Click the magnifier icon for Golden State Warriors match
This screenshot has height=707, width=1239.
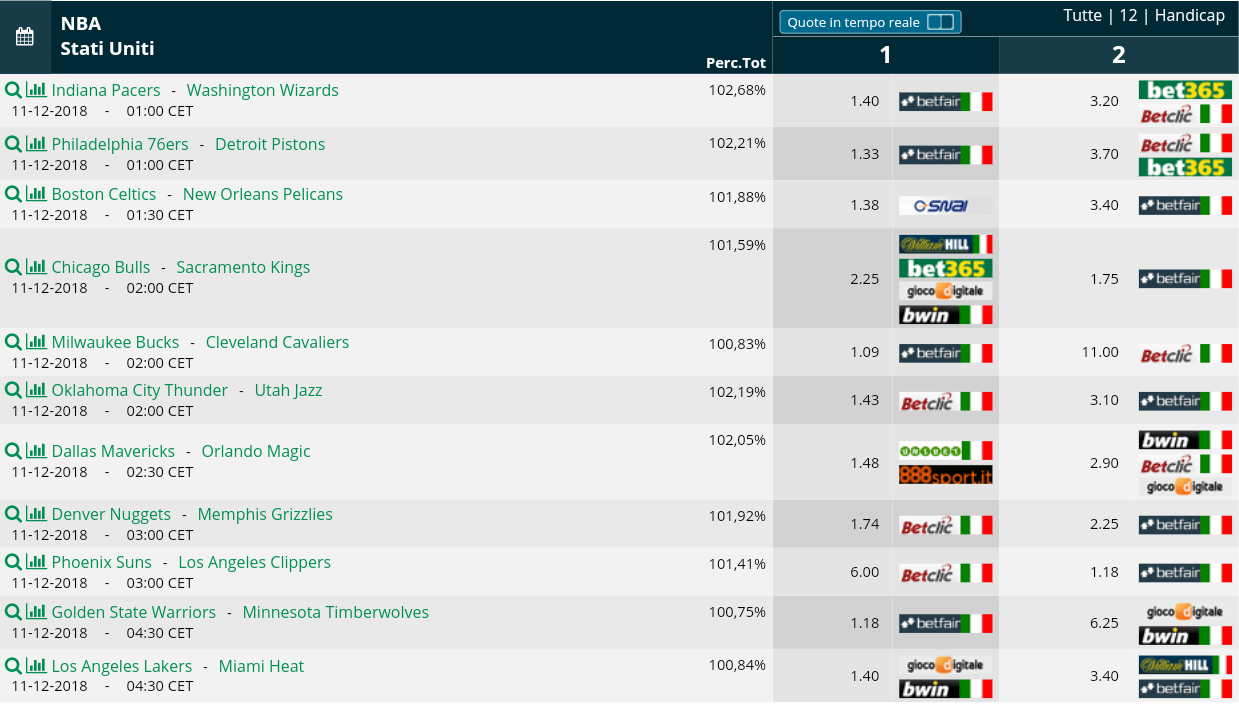tap(13, 612)
